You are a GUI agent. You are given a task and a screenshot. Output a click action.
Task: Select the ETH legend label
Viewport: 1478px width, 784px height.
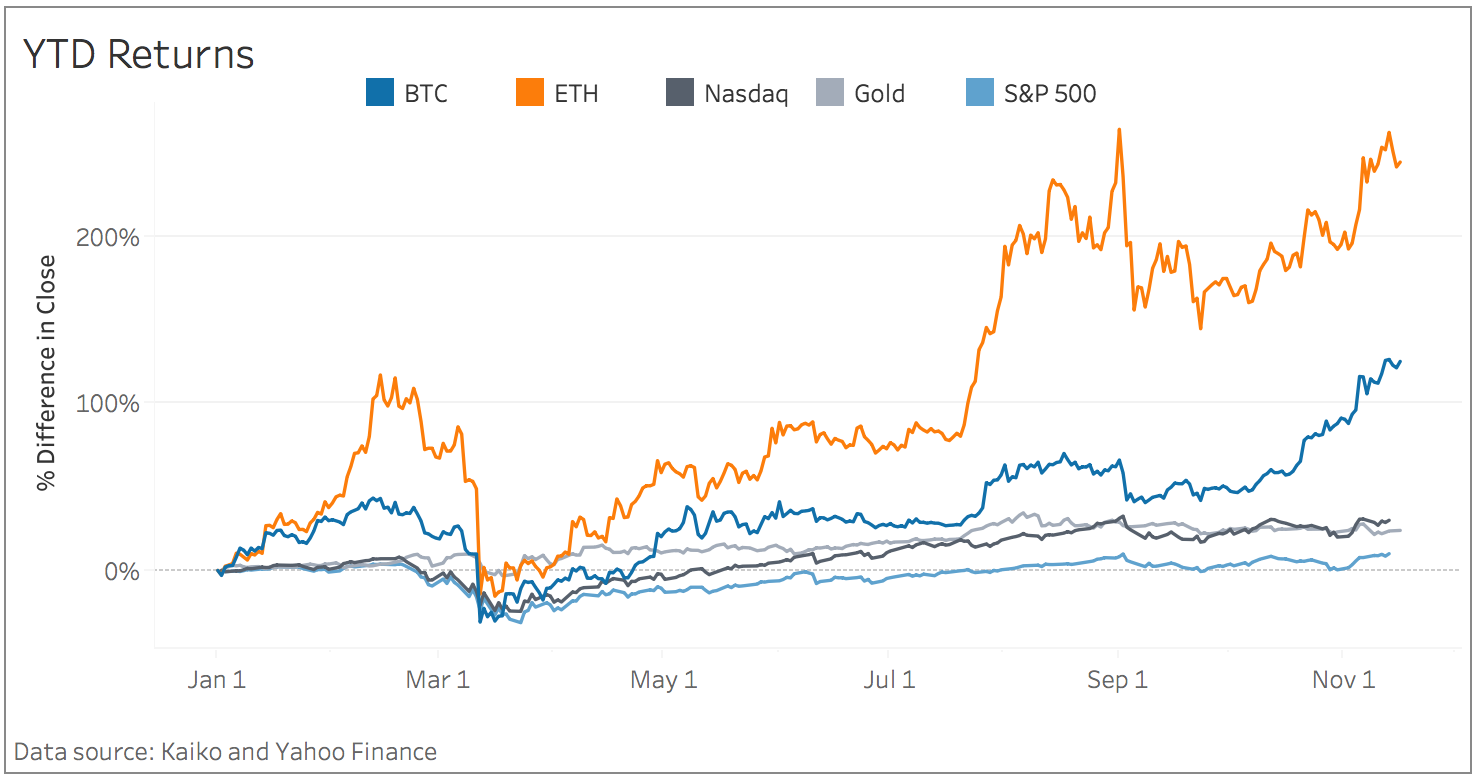tap(576, 94)
